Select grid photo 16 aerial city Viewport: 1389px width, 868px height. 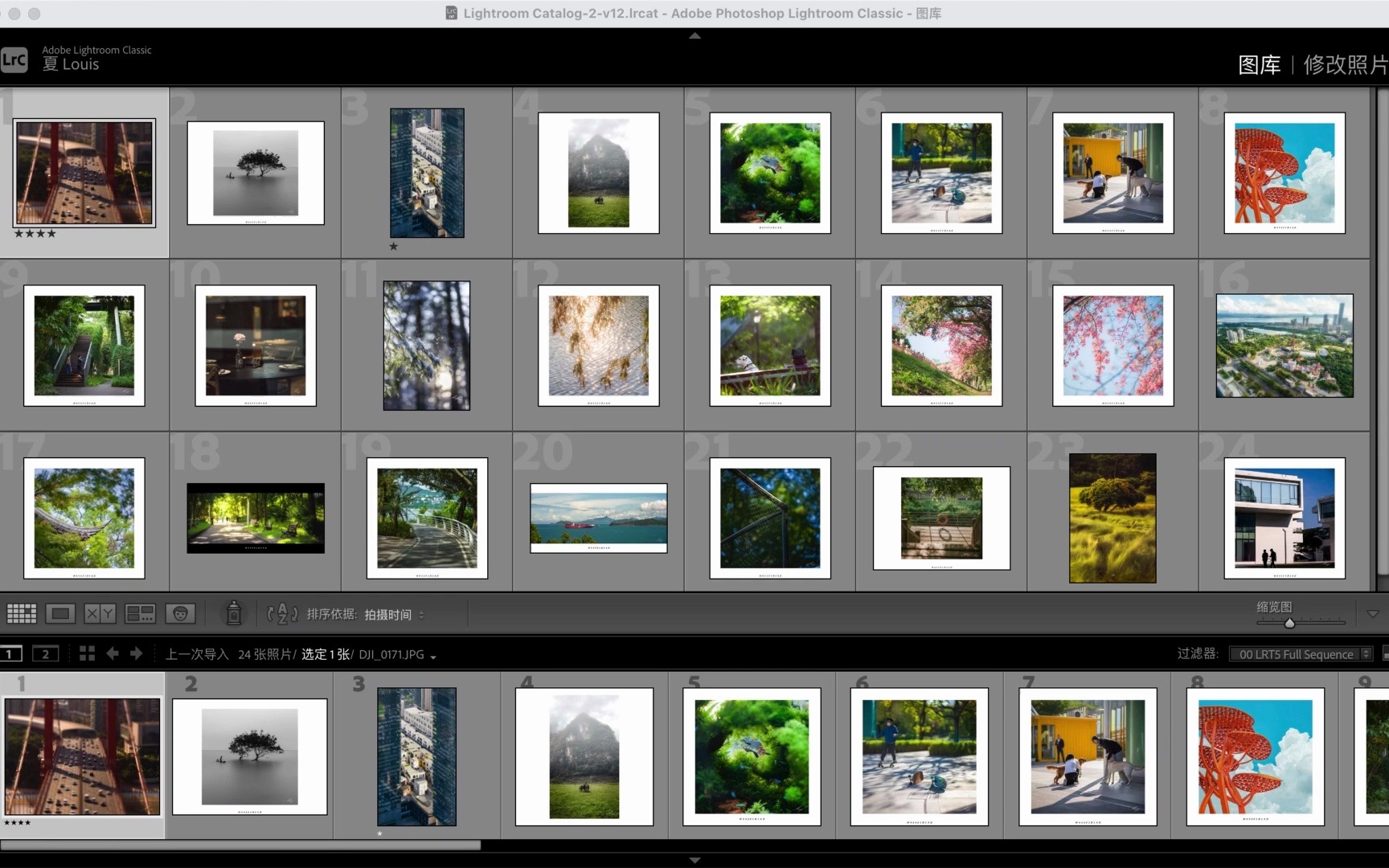[x=1285, y=346]
